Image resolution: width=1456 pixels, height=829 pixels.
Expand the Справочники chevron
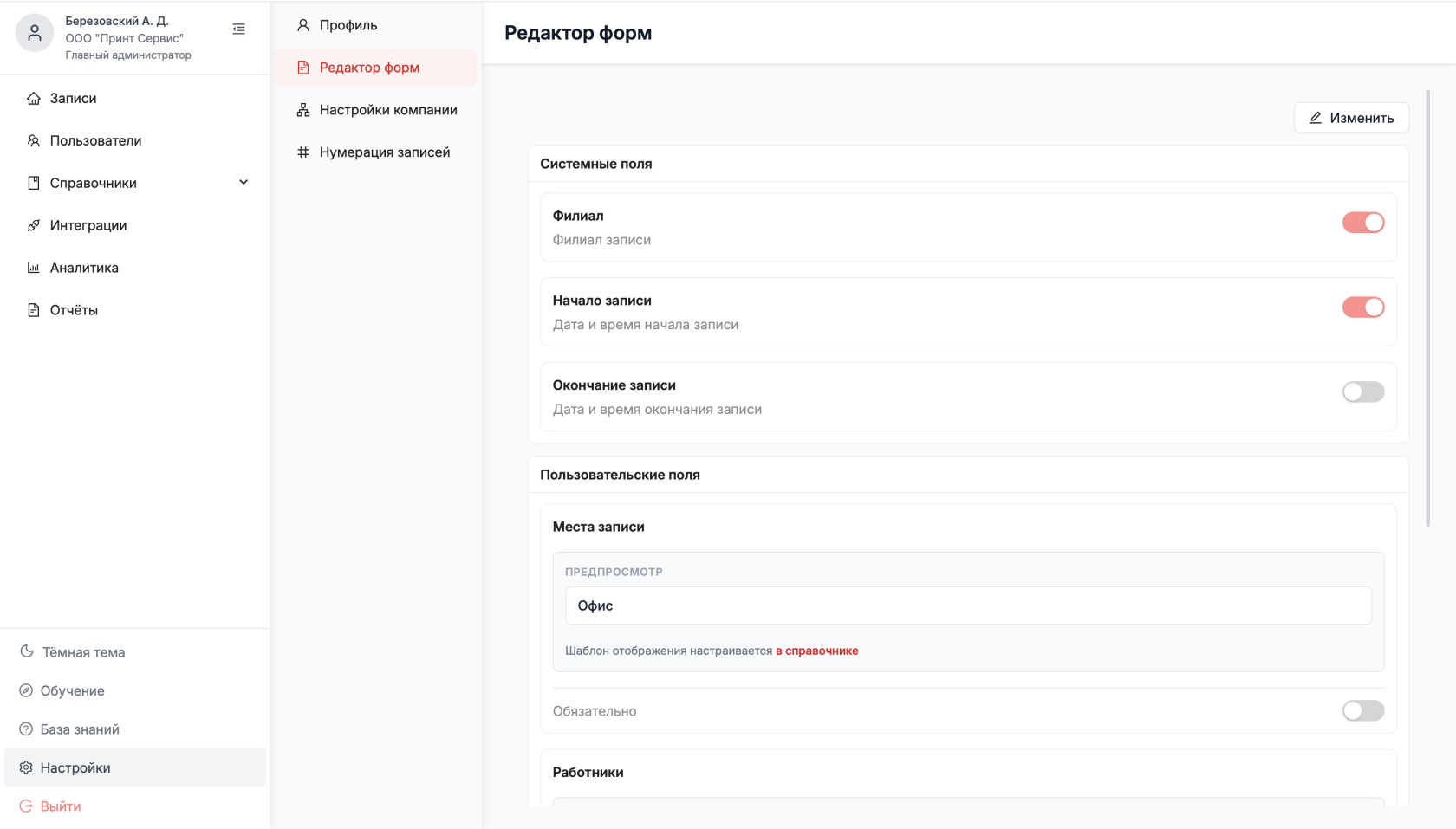pyautogui.click(x=244, y=183)
